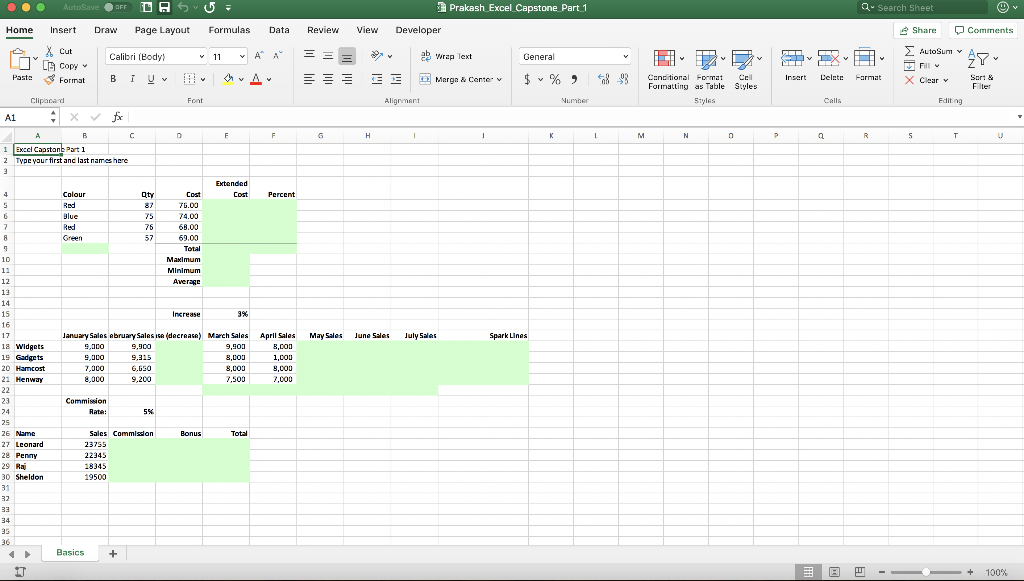Expand the Underline style dropdown arrow

[x=165, y=80]
